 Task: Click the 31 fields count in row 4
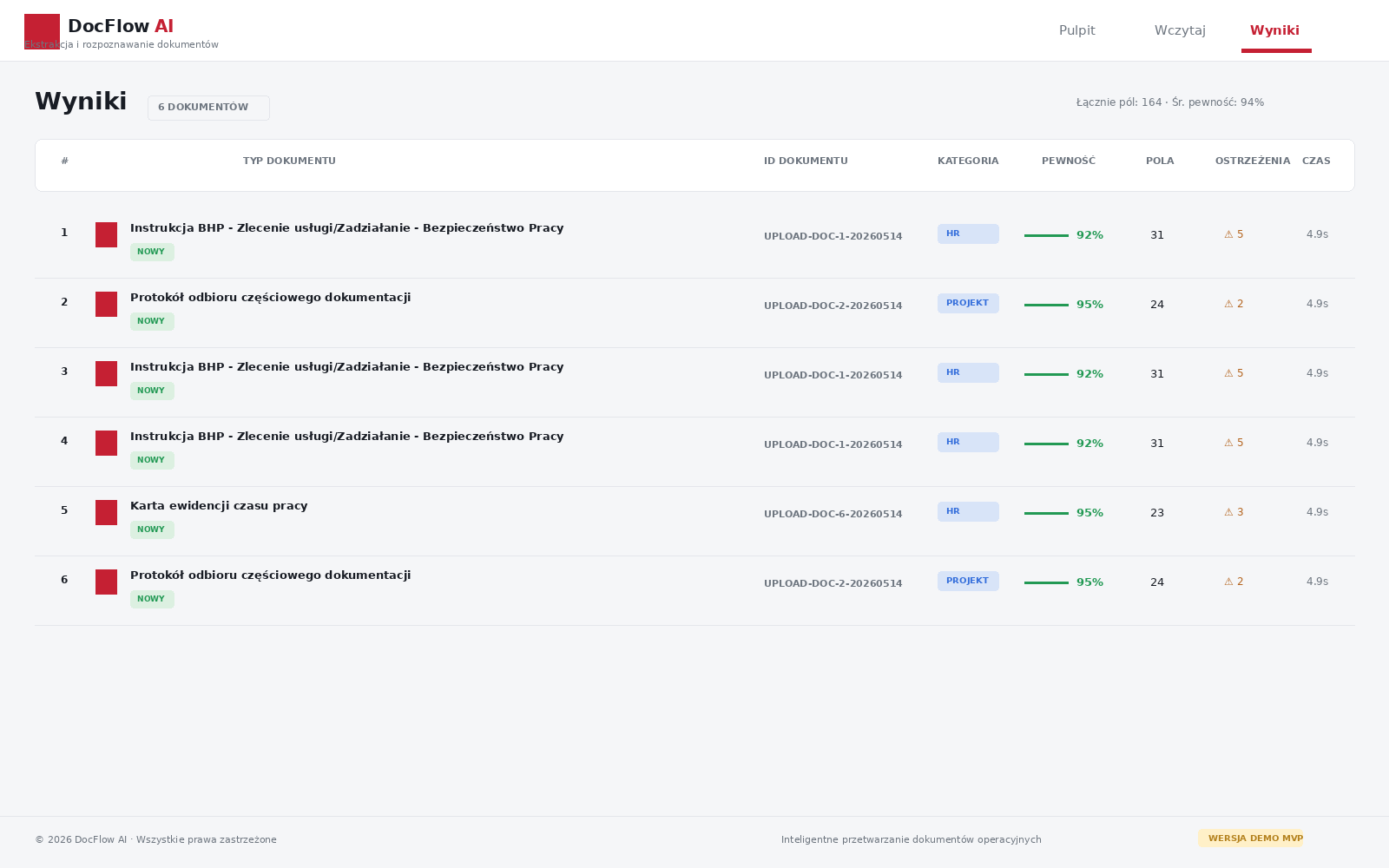click(1157, 444)
